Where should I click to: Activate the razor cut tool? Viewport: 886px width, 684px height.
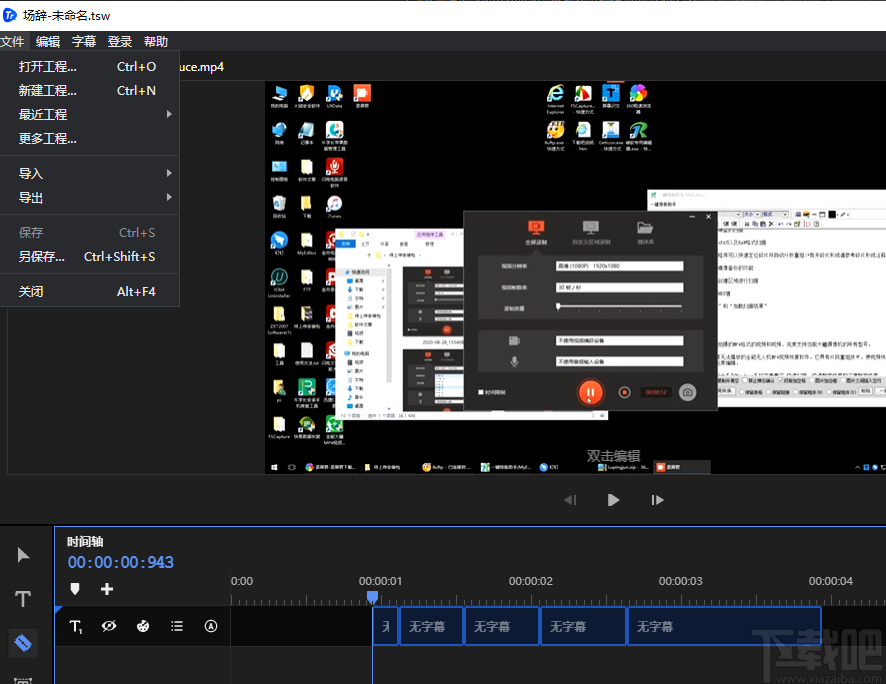(x=23, y=642)
